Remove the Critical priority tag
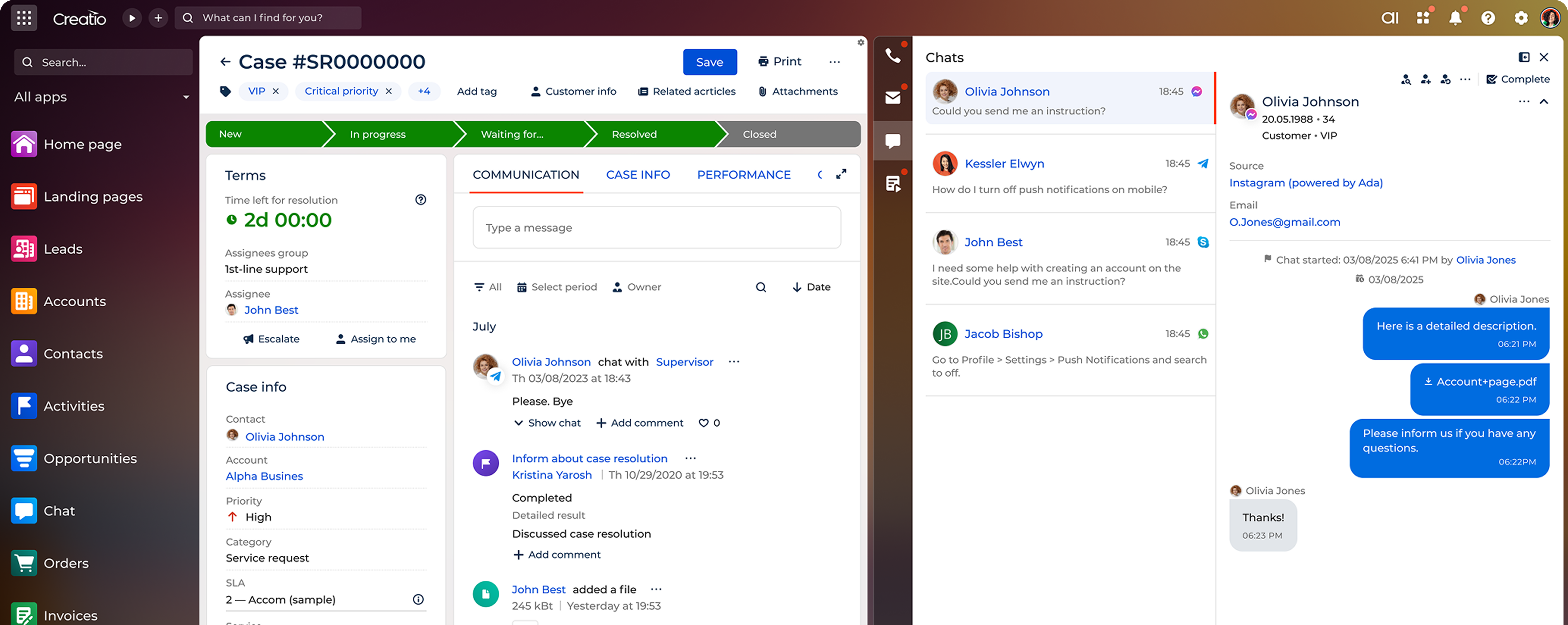The image size is (1568, 625). point(388,91)
